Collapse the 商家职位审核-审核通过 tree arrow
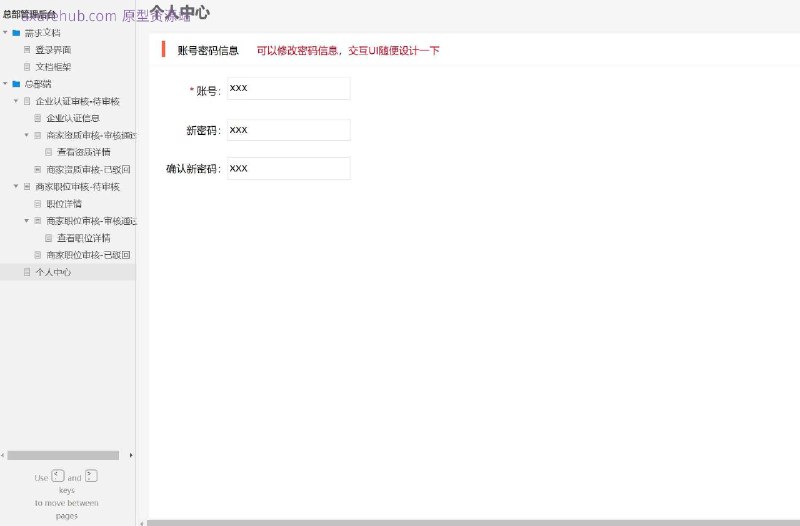This screenshot has width=800, height=526. (27, 221)
